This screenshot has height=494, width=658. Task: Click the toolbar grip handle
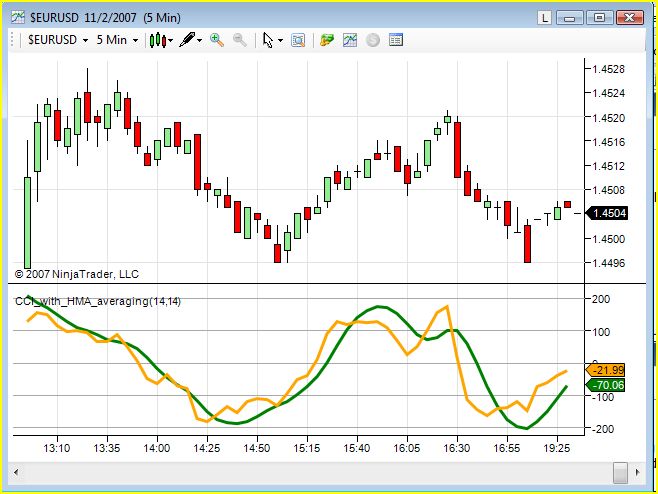coord(12,40)
